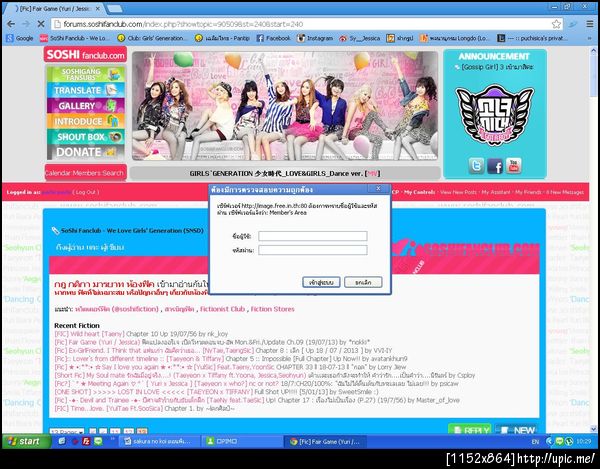Click the cancel (ยกเลิก) dialog button
The image size is (600, 469).
click(x=363, y=282)
